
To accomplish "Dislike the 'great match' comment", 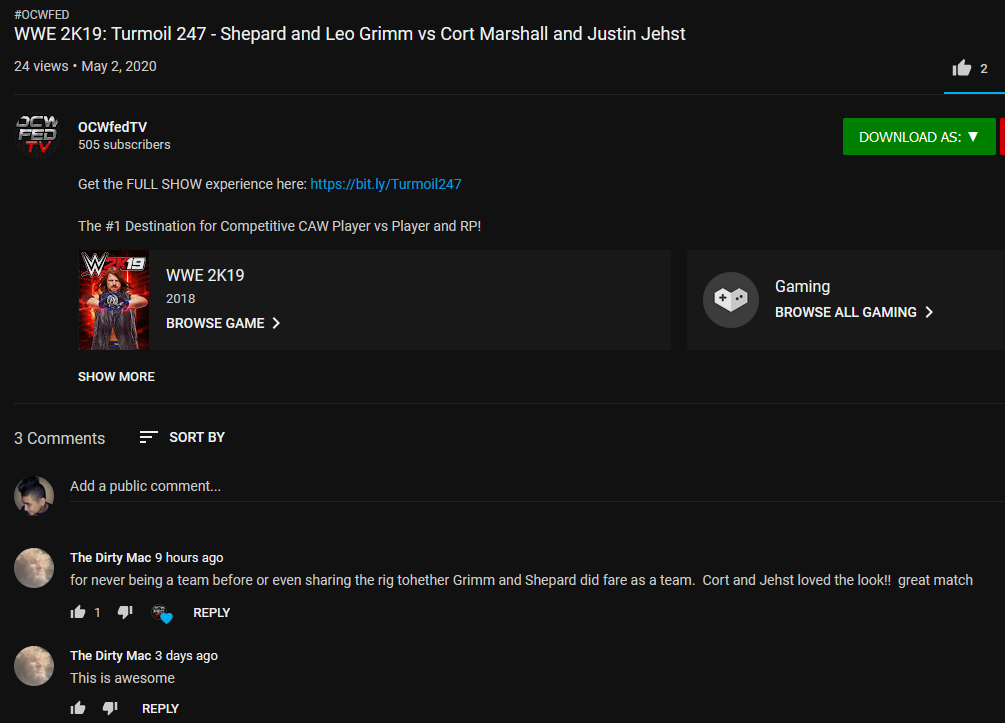I will click(x=125, y=612).
